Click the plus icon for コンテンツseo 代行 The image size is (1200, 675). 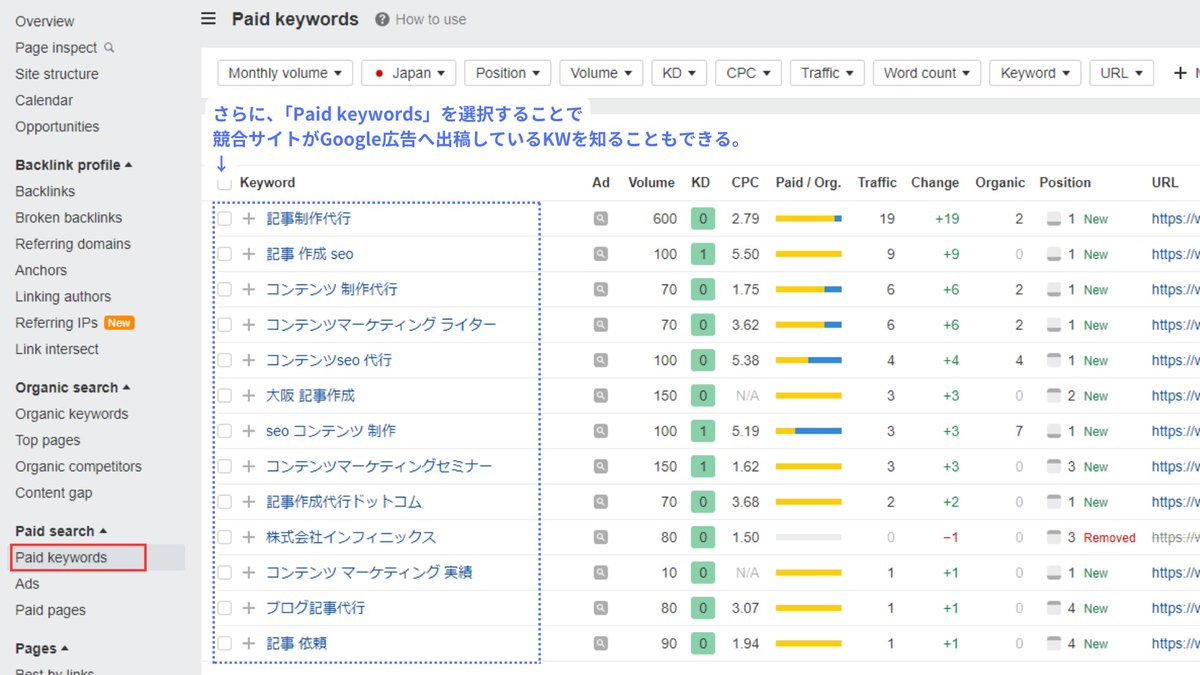point(249,360)
